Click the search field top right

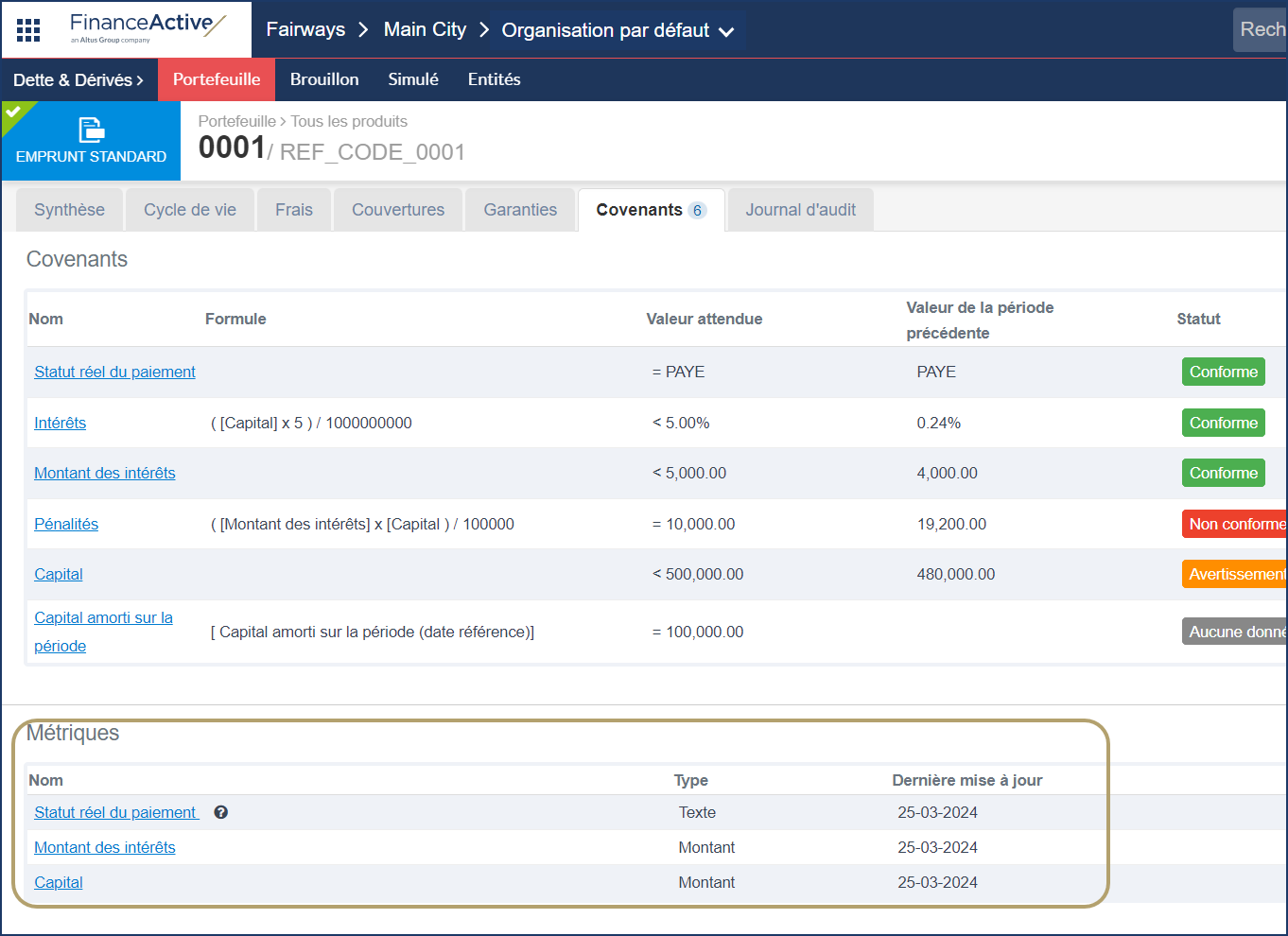coord(1262,29)
